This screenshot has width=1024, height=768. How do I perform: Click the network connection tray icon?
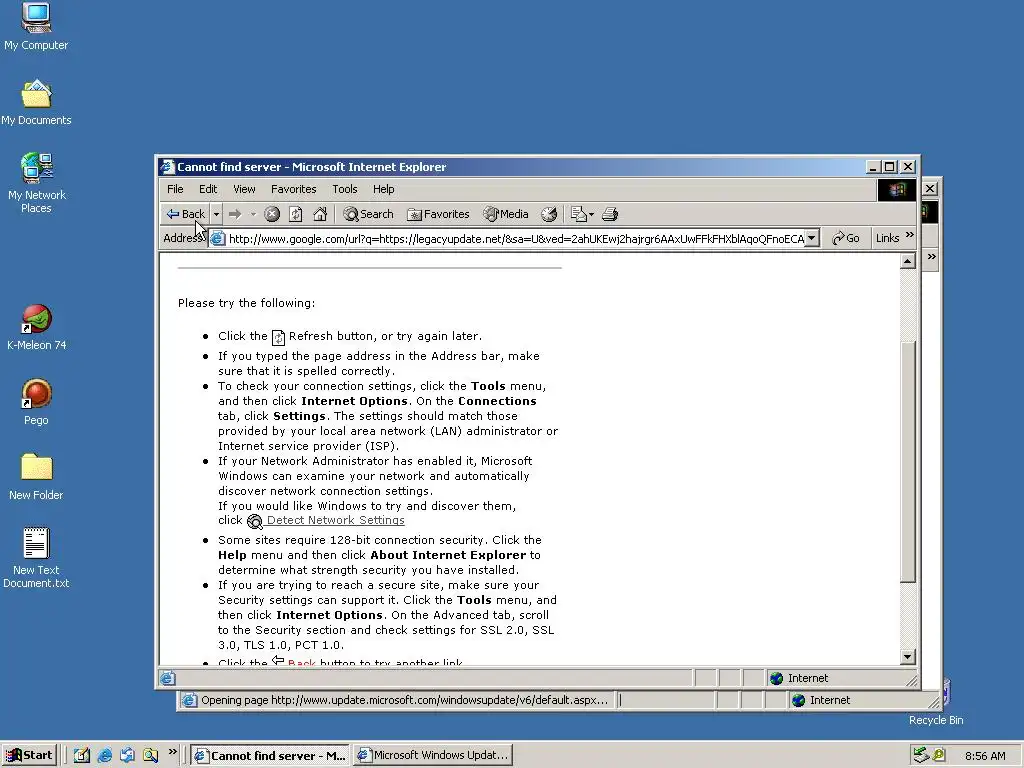coord(921,755)
